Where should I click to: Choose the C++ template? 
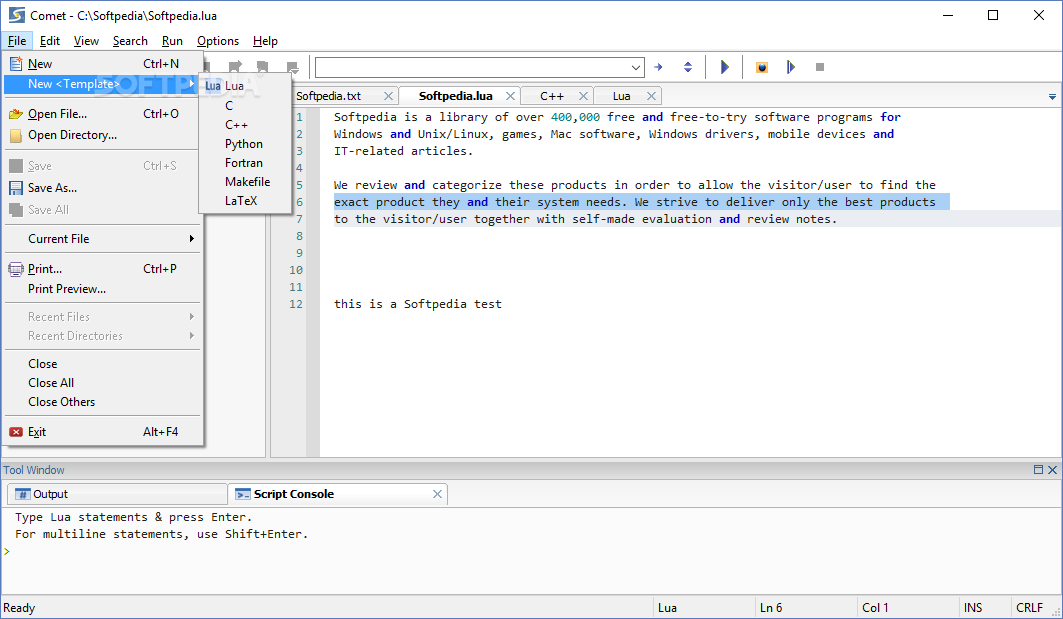click(245, 125)
